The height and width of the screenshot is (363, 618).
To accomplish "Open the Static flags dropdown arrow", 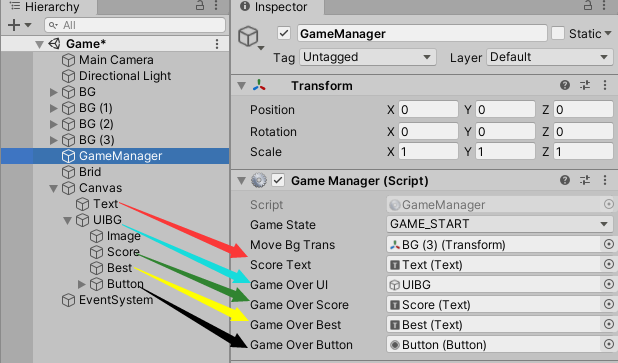I will (608, 33).
